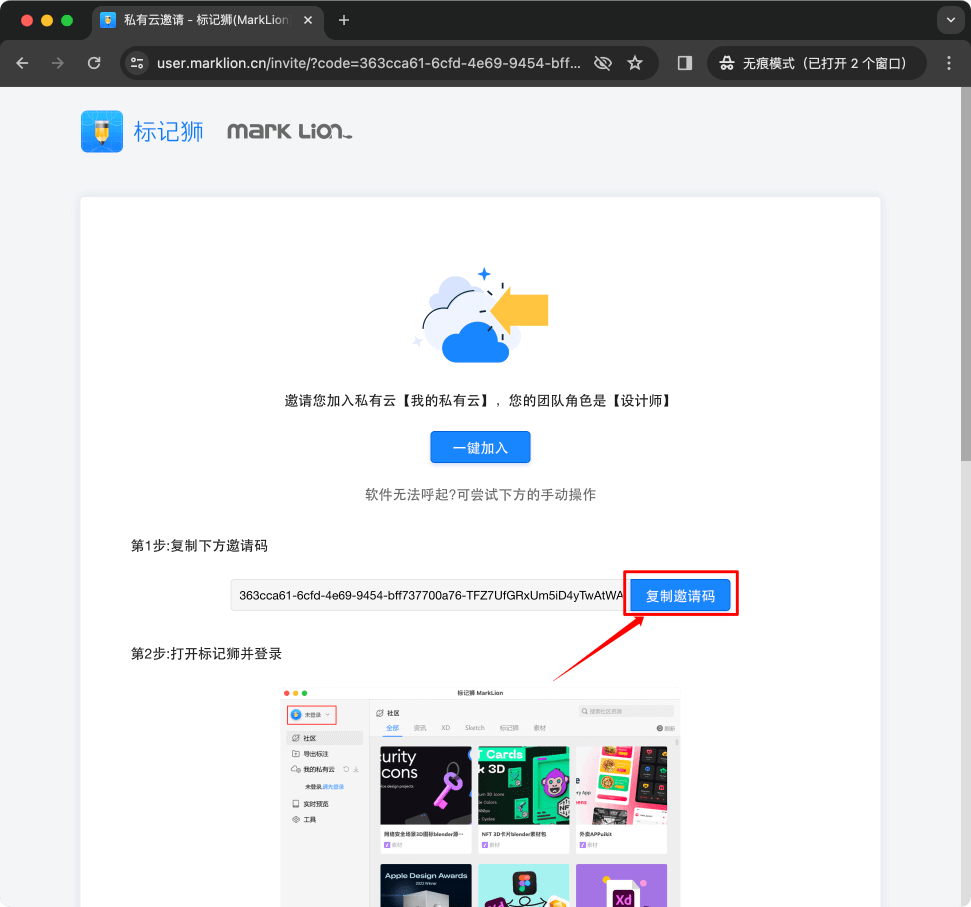This screenshot has width=971, height=907.
Task: Open the 未登录 user dropdown
Action: [x=310, y=715]
